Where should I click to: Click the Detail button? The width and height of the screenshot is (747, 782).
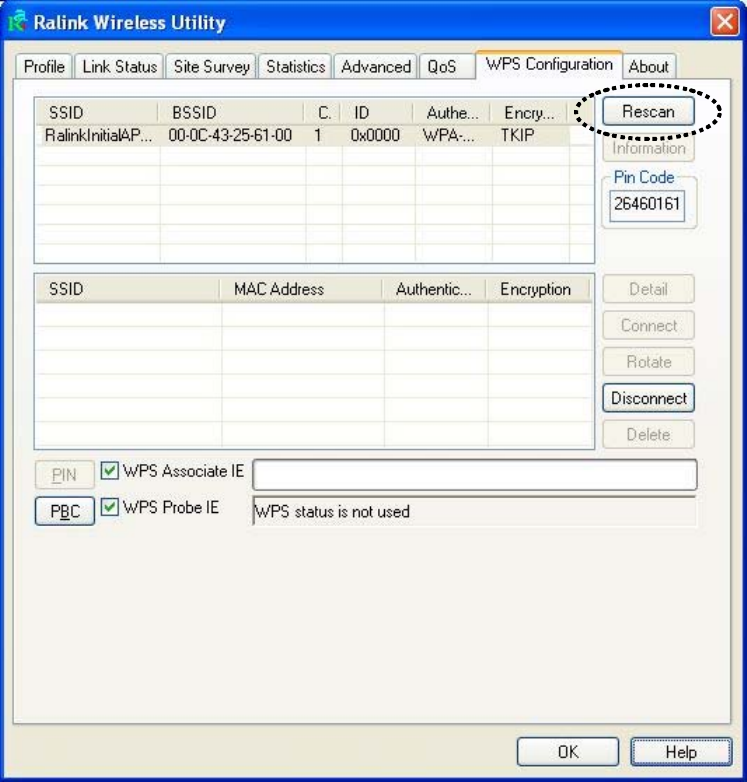[x=648, y=289]
